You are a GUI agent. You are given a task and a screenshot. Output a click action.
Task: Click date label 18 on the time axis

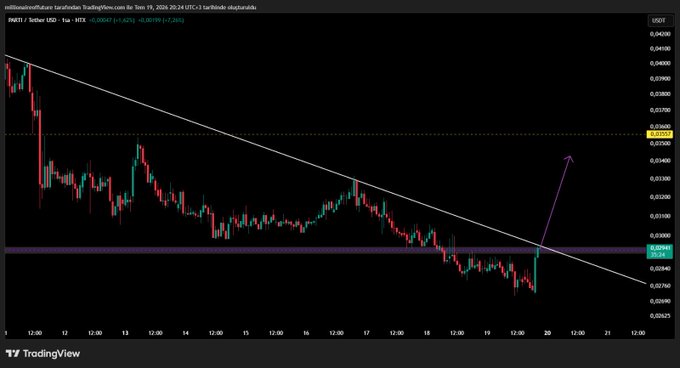[427, 333]
